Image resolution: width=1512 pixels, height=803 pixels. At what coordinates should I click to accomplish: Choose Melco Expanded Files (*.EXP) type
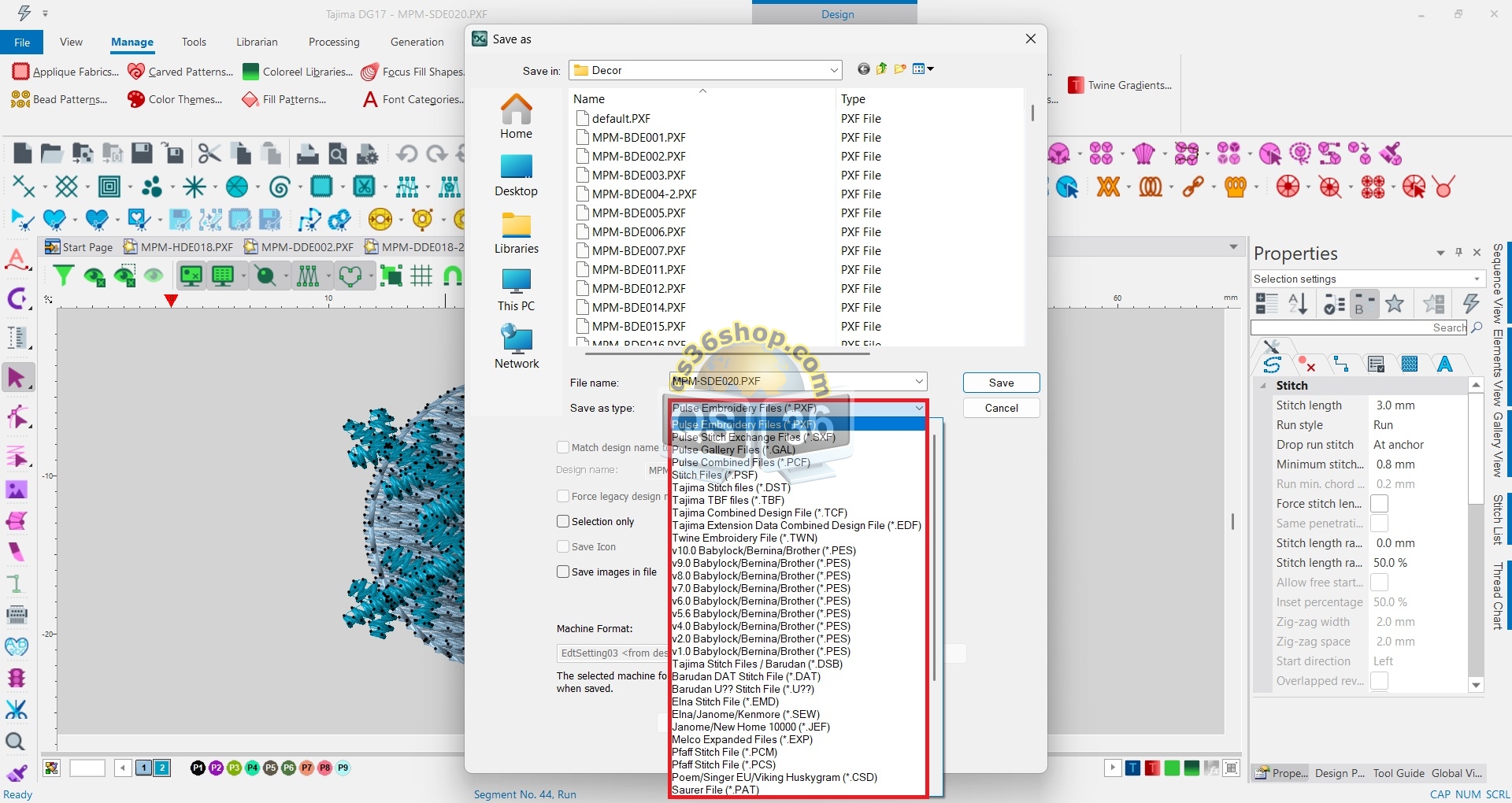(742, 739)
